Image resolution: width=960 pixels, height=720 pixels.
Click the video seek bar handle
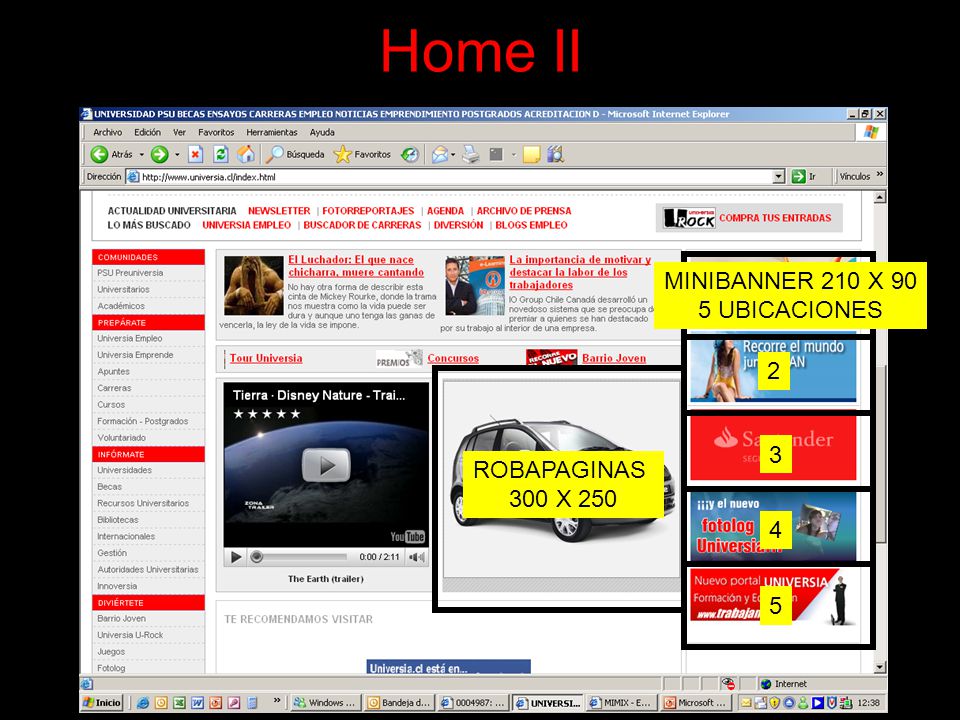tap(257, 557)
